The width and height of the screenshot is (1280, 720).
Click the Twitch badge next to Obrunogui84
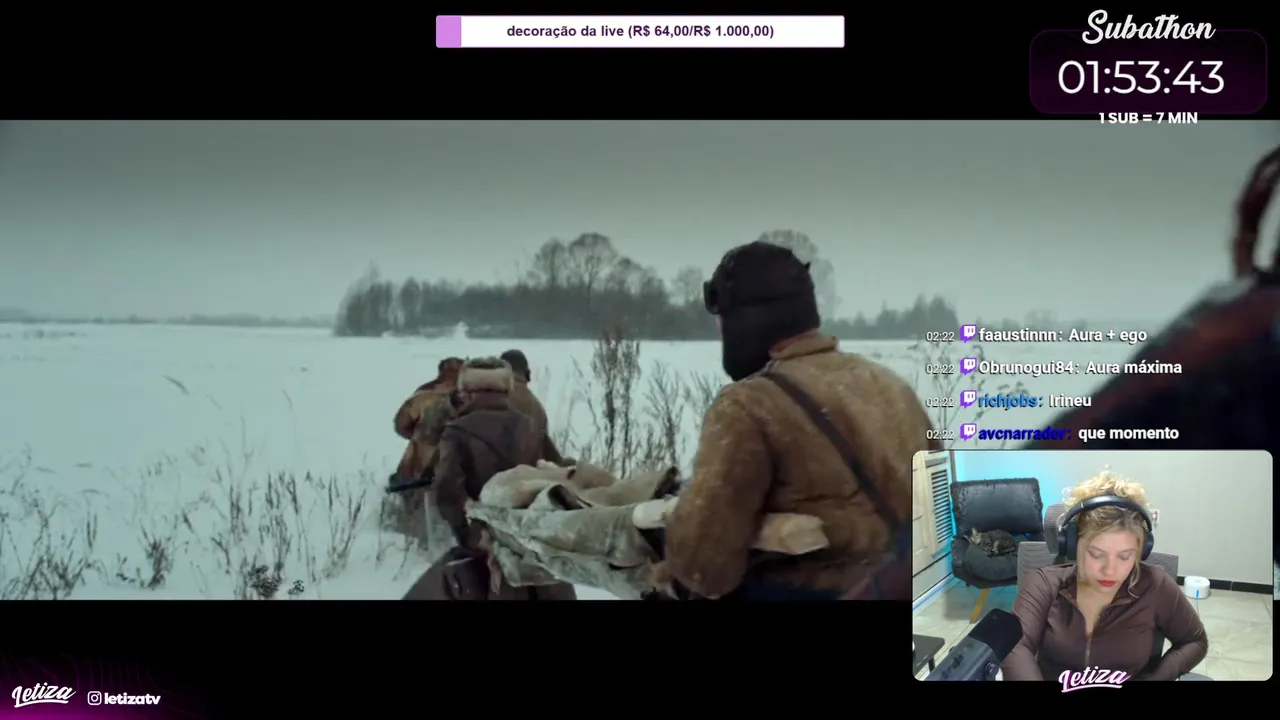[968, 366]
